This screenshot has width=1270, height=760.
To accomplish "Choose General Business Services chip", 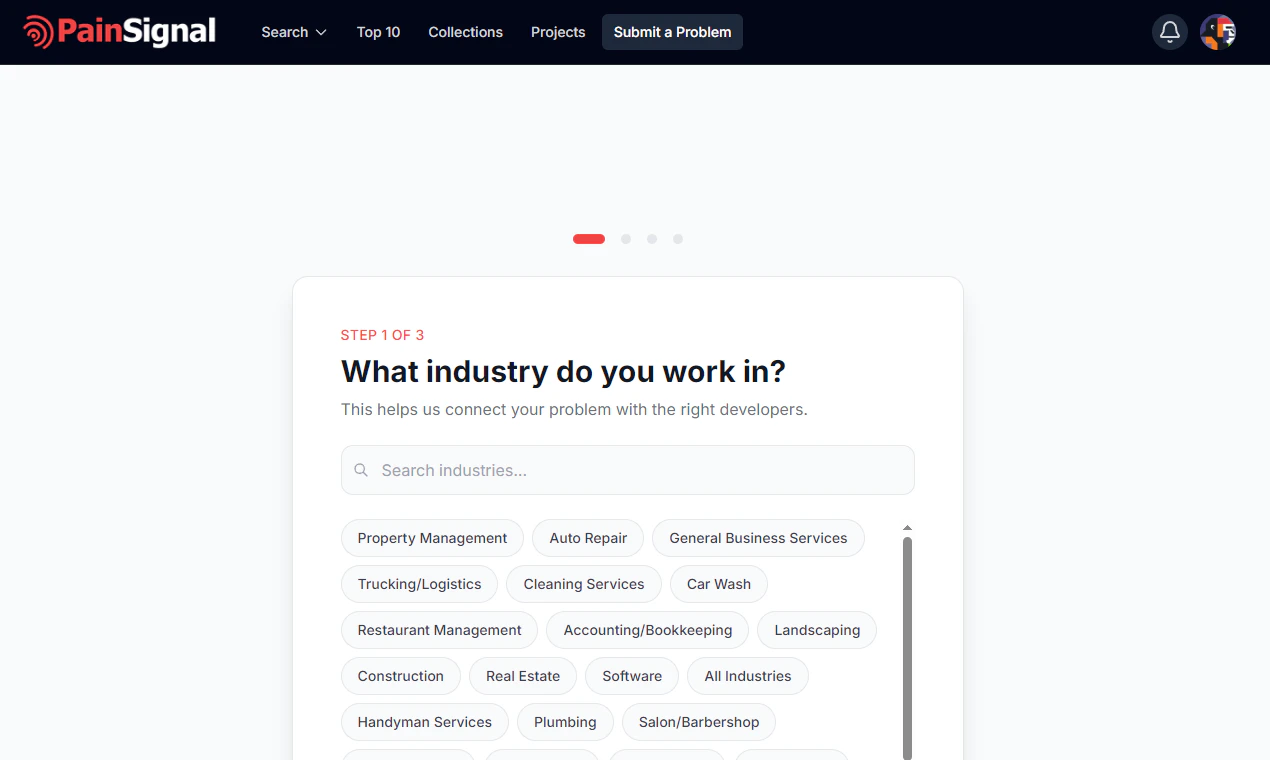I will (x=758, y=538).
